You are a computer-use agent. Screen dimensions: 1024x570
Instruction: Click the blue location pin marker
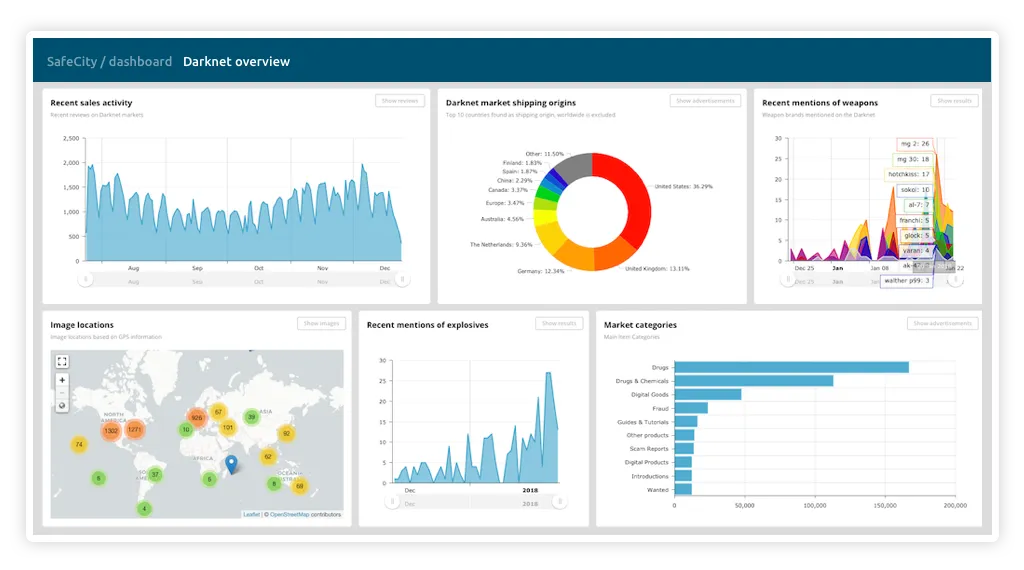231,464
